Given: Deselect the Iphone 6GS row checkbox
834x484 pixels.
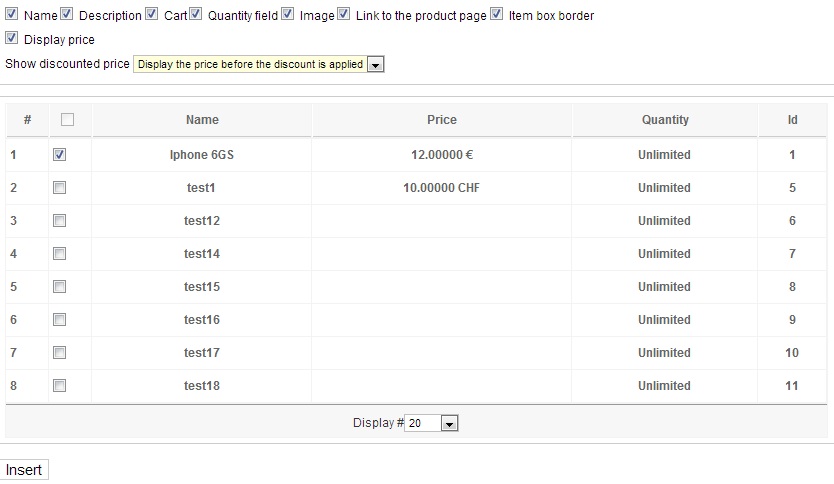Looking at the screenshot, I should tap(60, 155).
